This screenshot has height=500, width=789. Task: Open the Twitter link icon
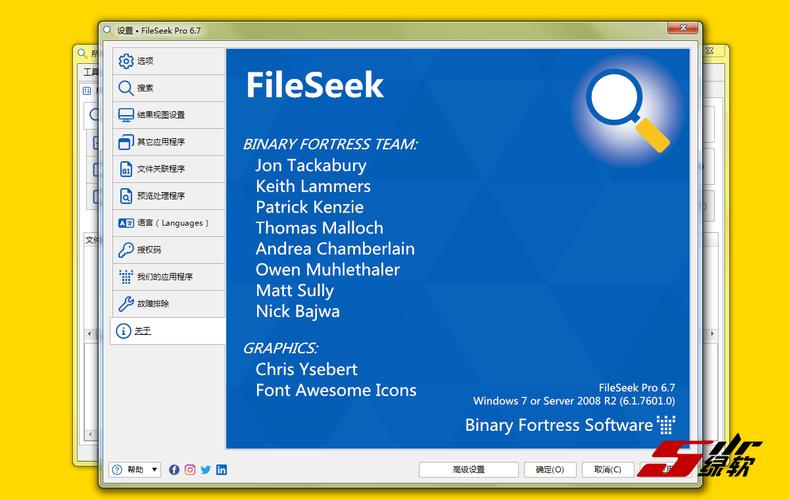205,470
